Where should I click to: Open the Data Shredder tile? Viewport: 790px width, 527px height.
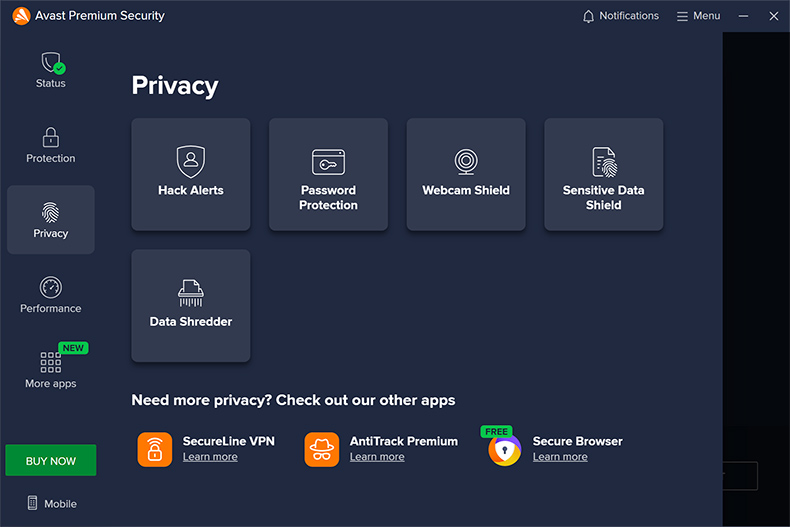coord(191,306)
